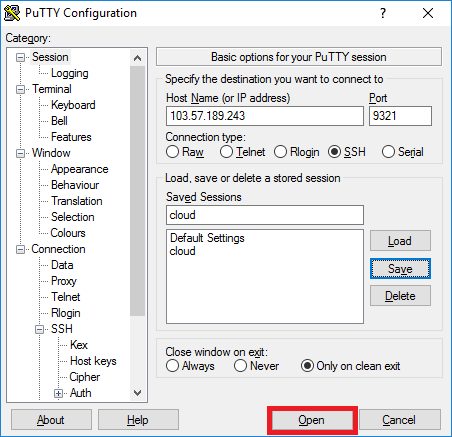Open the Proxy settings category
The width and height of the screenshot is (452, 437).
tap(64, 281)
